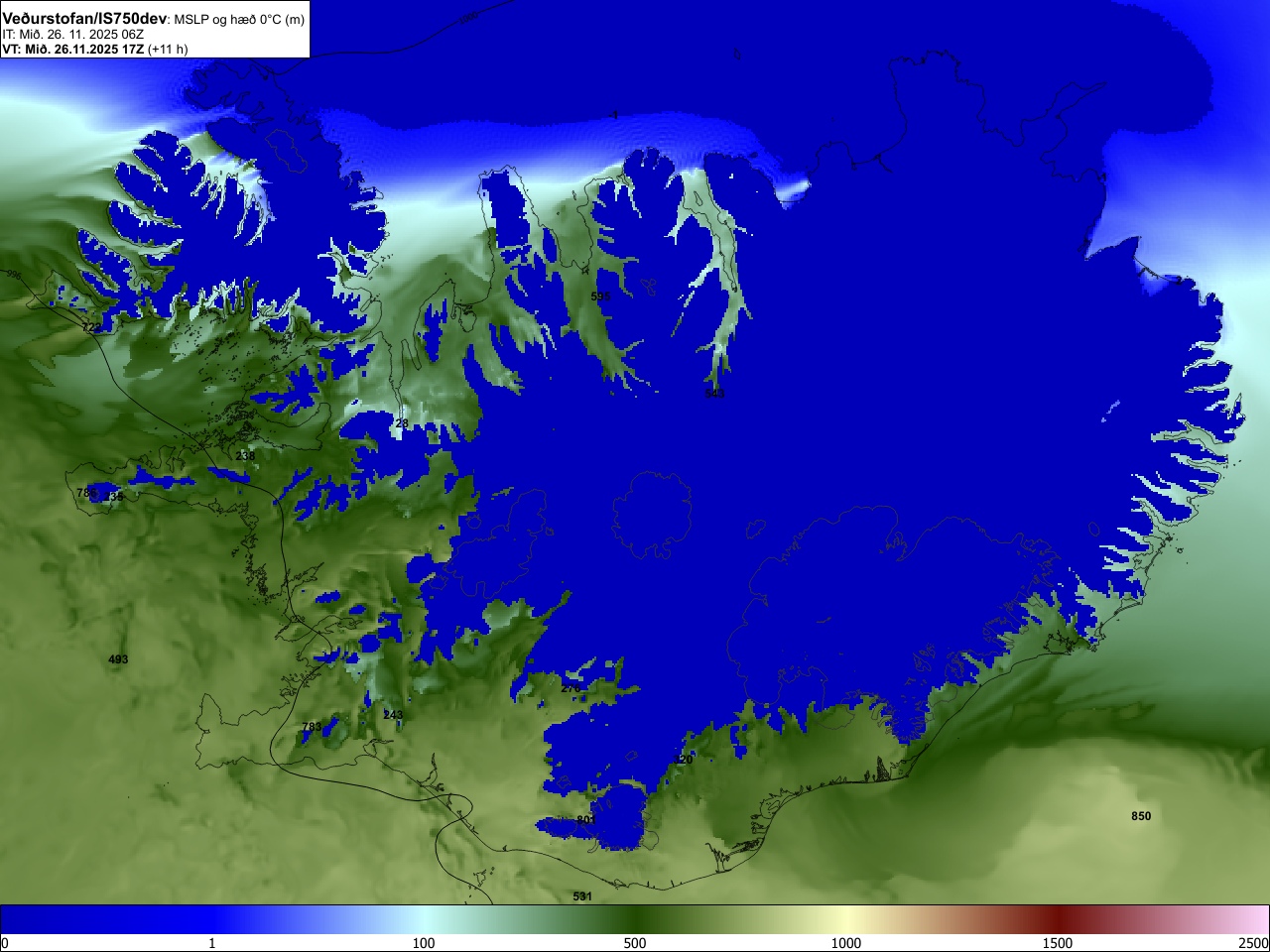Click the 276 height value on the map
Image resolution: width=1270 pixels, height=952 pixels.
point(571,688)
